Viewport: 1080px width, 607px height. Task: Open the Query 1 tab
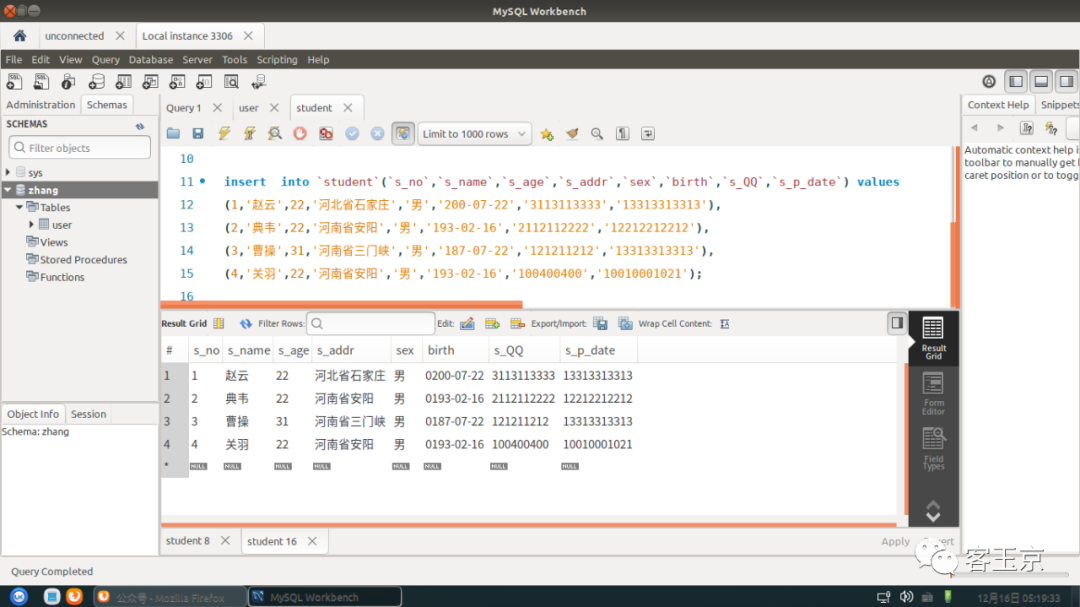point(183,108)
